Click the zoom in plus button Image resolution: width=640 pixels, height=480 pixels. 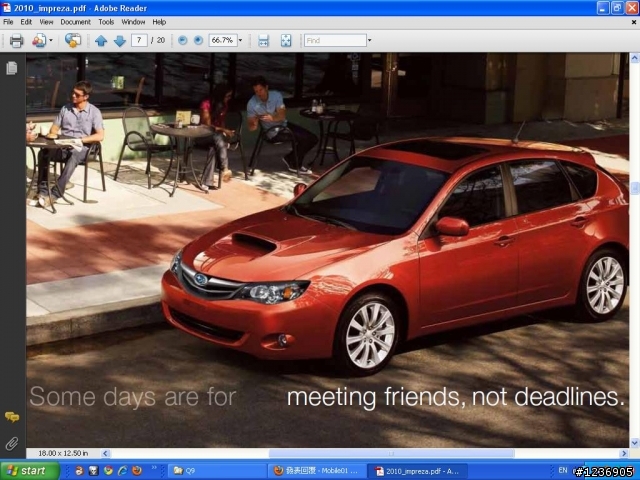(198, 40)
